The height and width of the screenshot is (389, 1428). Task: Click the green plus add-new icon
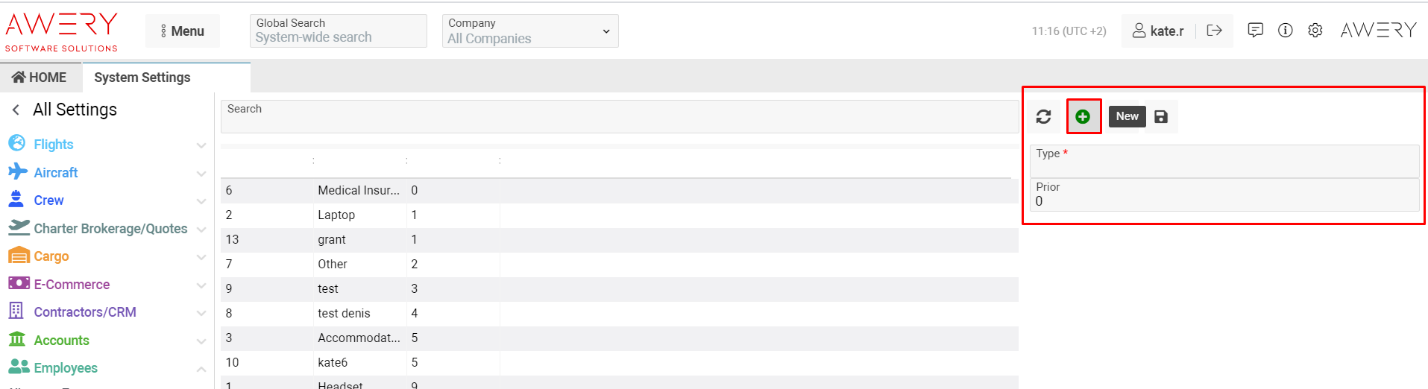1083,117
